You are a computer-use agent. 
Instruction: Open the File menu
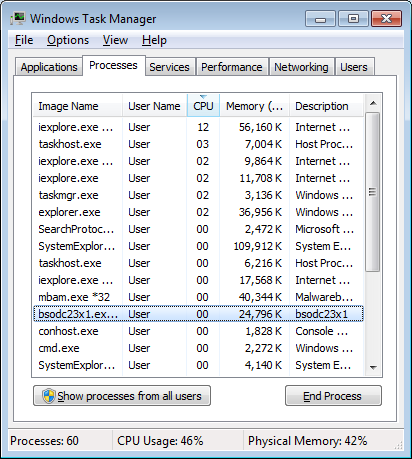24,40
